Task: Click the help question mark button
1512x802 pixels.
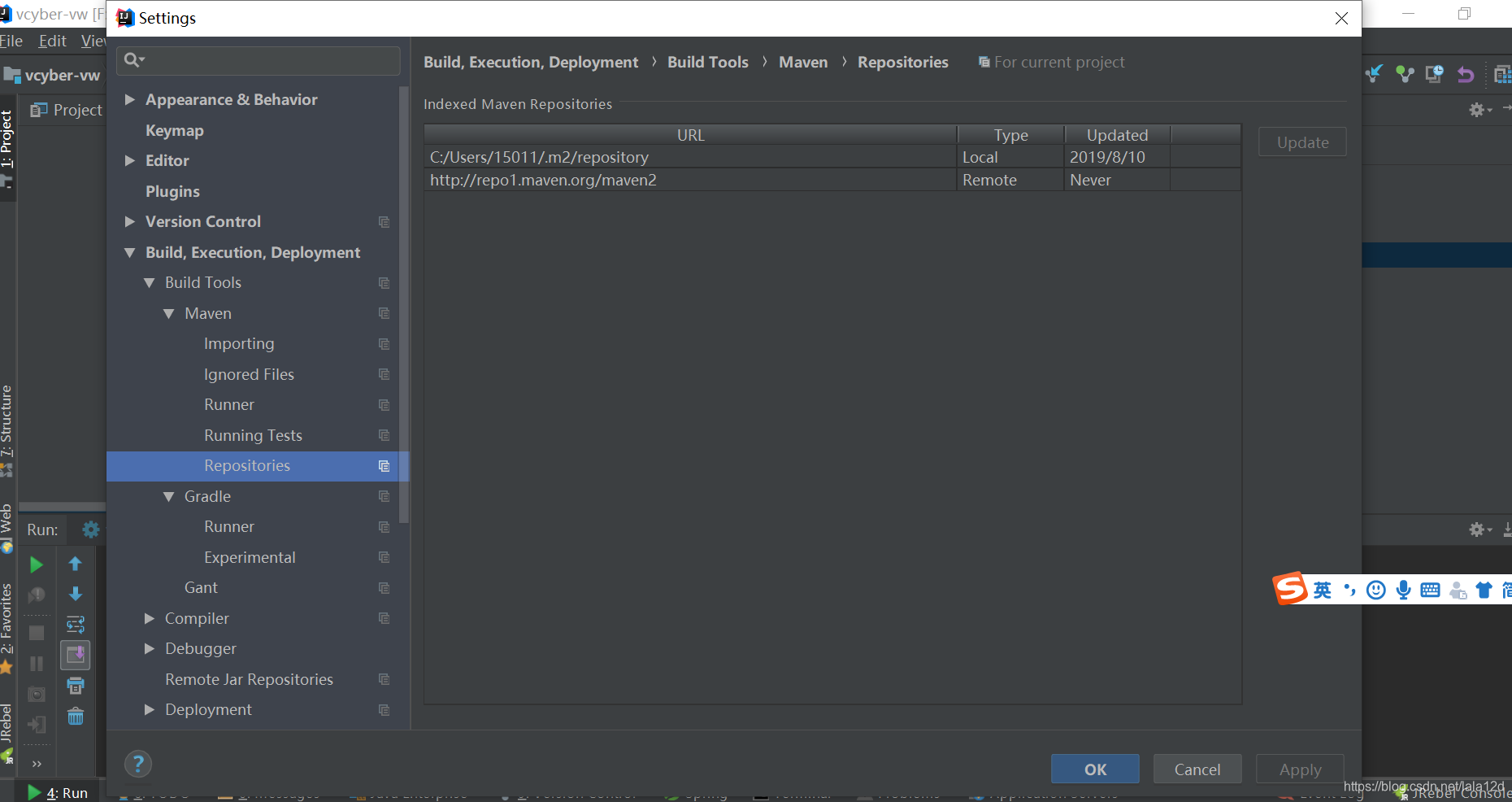Action: coord(138,764)
